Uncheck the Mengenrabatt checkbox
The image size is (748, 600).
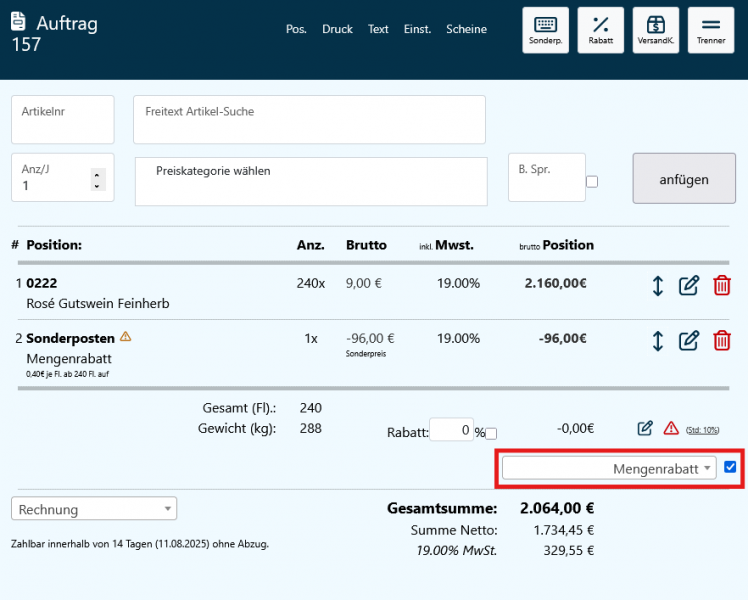[x=730, y=467]
